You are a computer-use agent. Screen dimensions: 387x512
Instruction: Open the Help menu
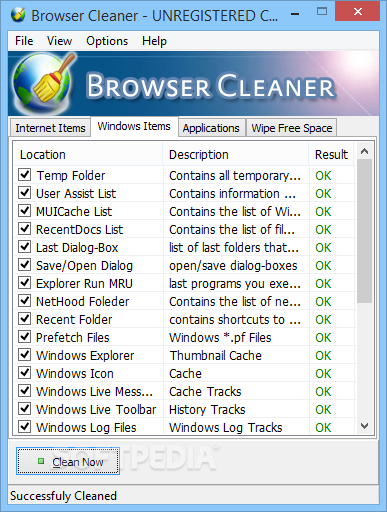pos(154,41)
